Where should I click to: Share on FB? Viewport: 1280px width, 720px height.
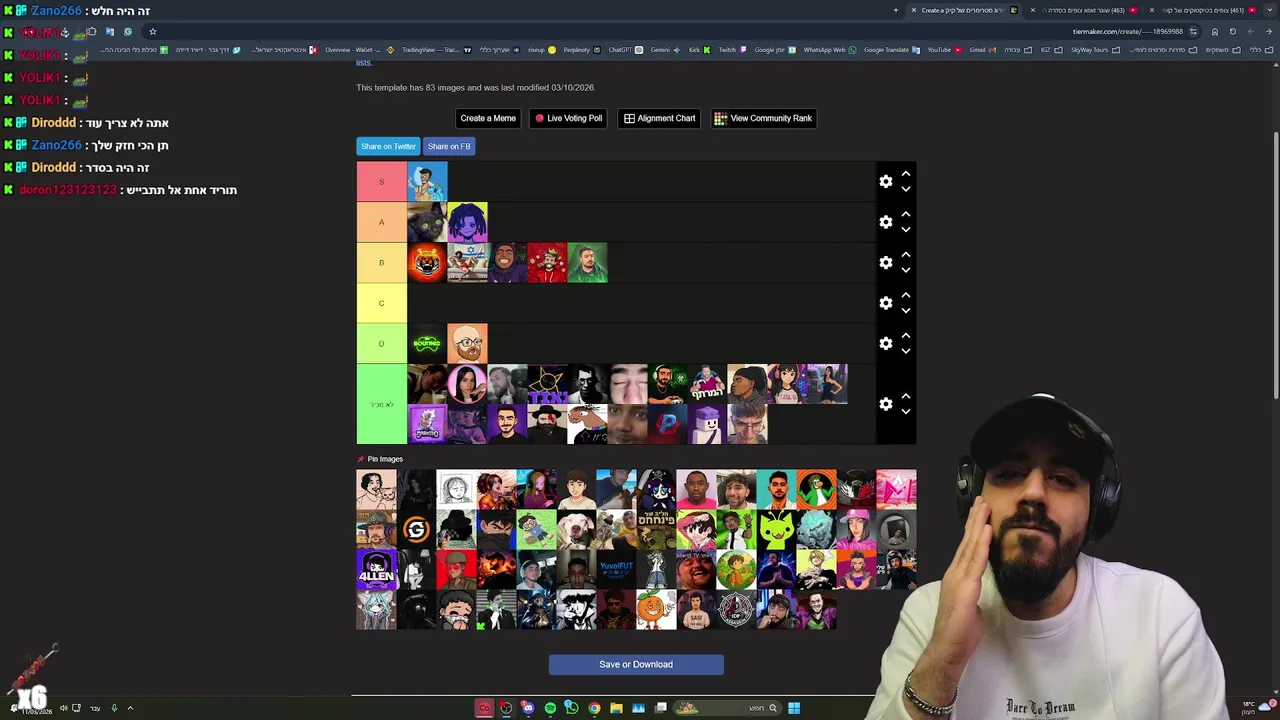pyautogui.click(x=449, y=146)
